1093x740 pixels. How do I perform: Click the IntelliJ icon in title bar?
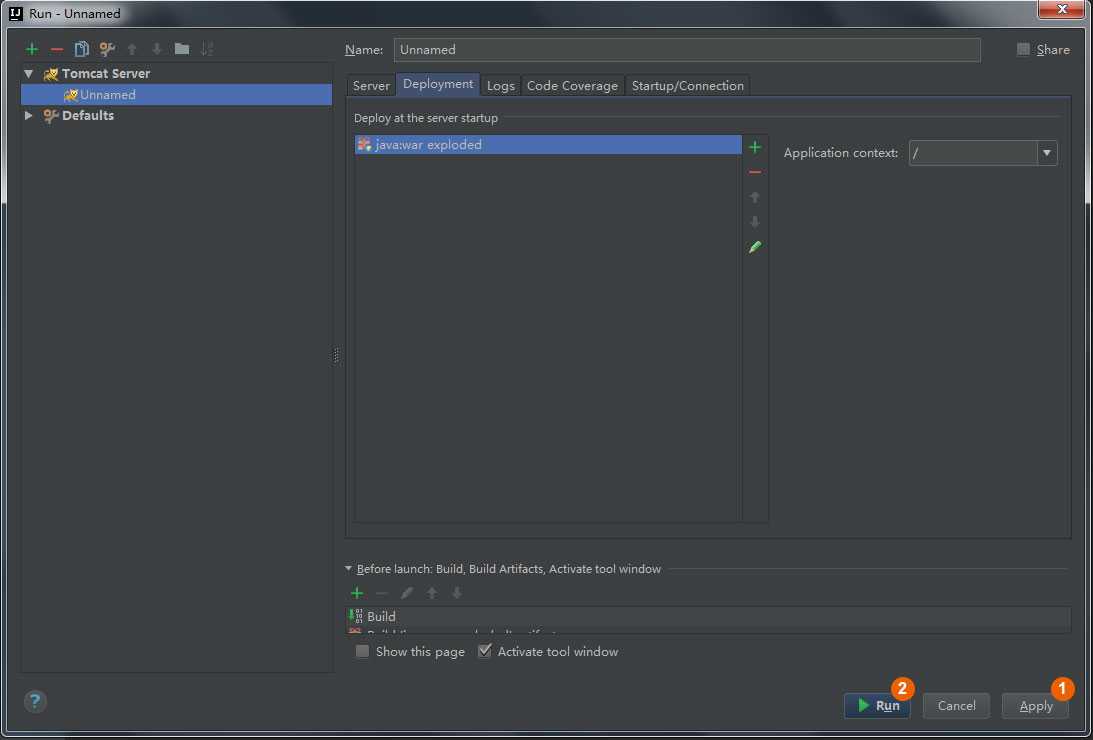[x=15, y=13]
